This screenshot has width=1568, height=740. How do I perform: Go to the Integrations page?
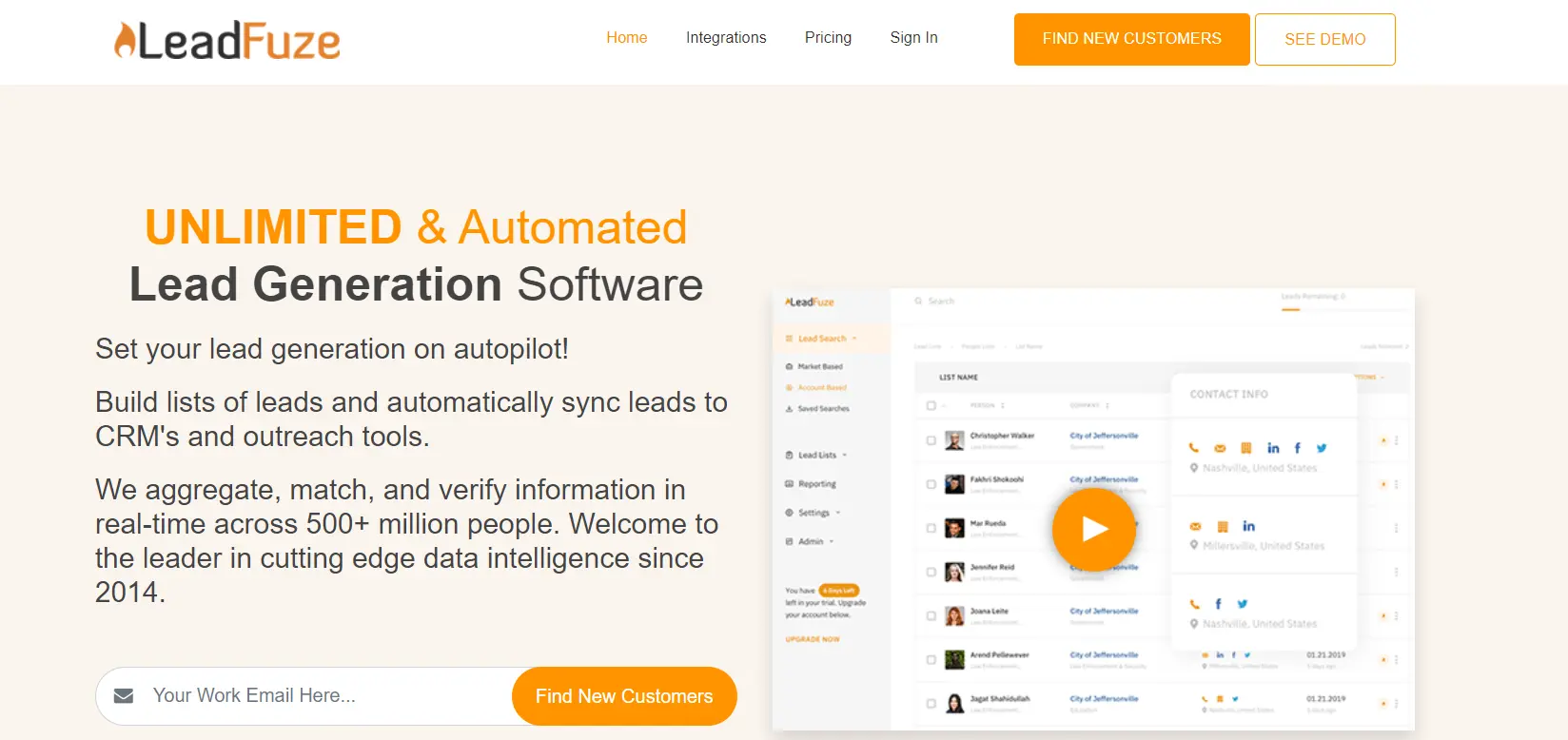pyautogui.click(x=726, y=38)
